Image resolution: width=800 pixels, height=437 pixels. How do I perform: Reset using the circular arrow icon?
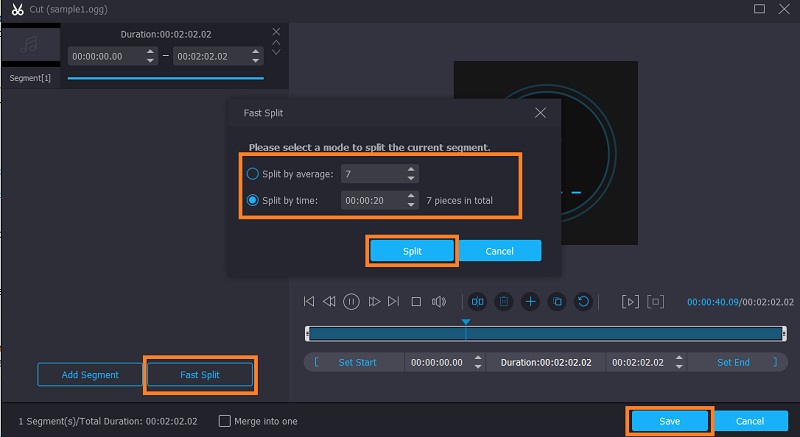583,301
